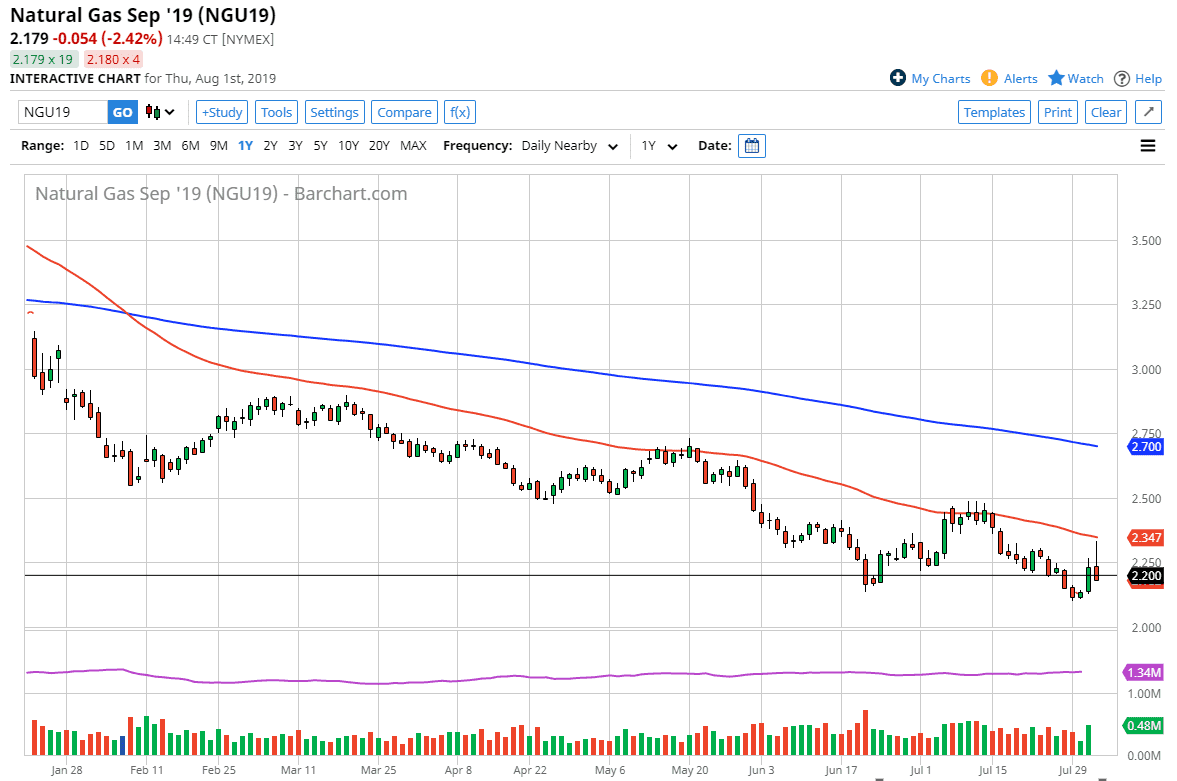Open My Charts plus icon
This screenshot has height=781, width=1177.
click(x=898, y=78)
